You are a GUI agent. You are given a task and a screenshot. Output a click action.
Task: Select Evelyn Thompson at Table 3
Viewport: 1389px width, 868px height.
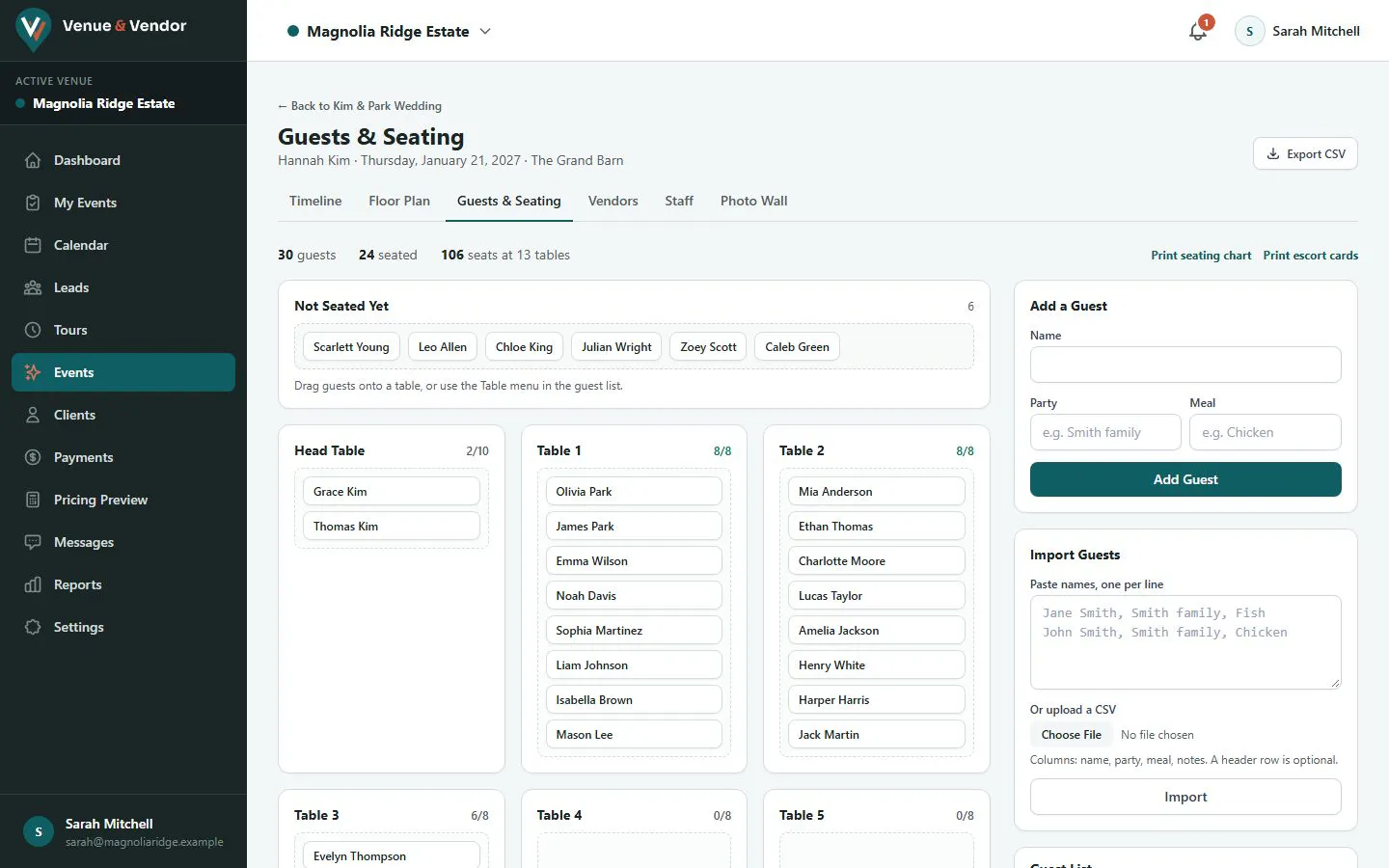392,856
